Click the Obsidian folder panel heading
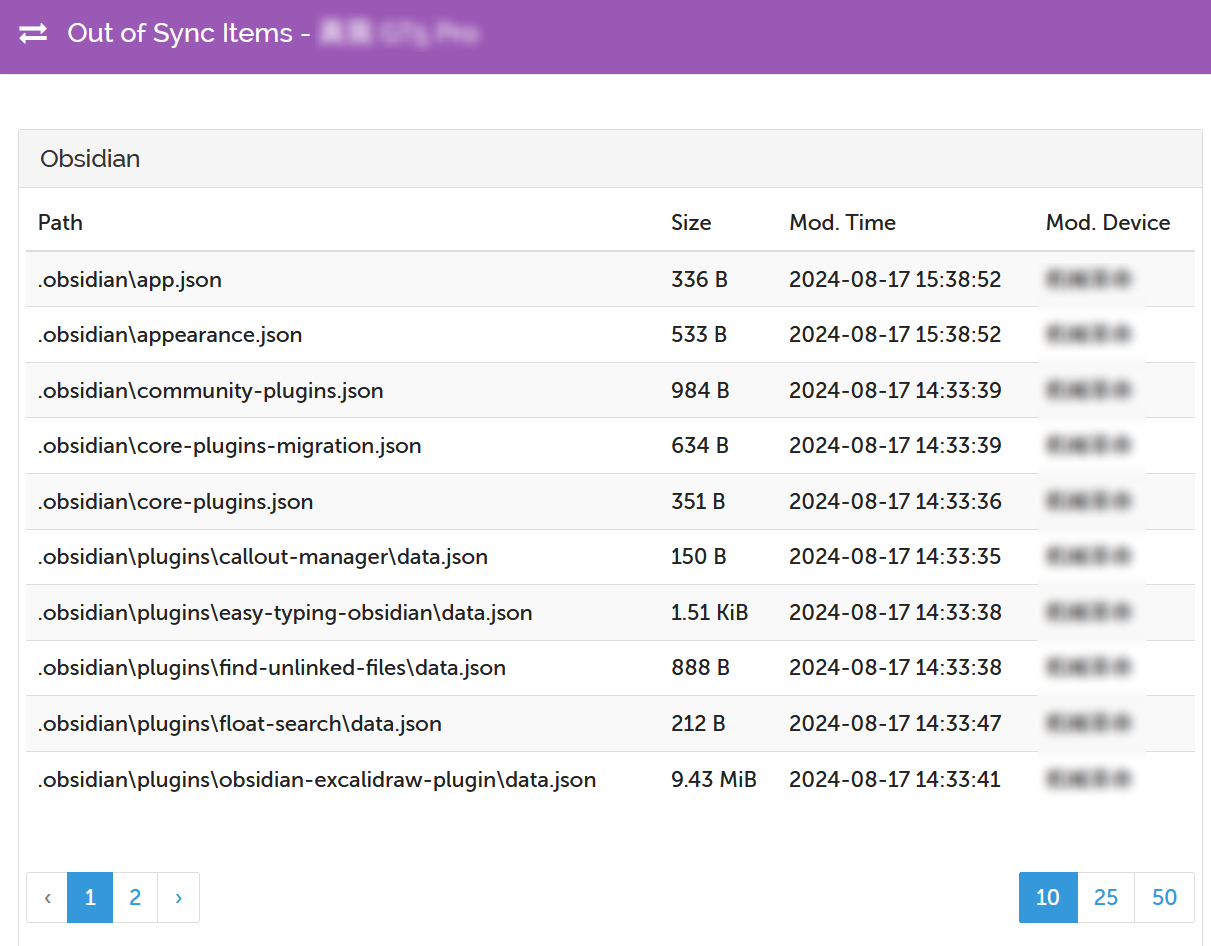This screenshot has width=1211, height=946. 90,159
